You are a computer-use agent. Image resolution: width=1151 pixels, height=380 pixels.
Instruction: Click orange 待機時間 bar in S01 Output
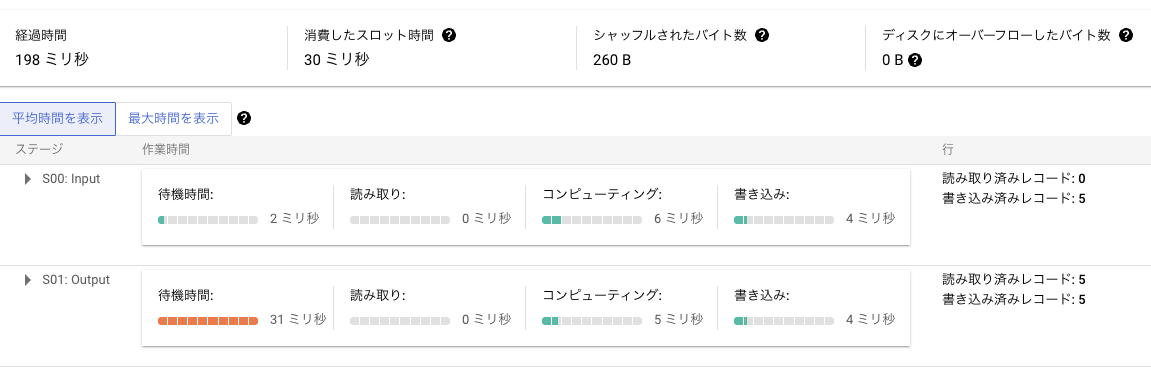tap(208, 321)
